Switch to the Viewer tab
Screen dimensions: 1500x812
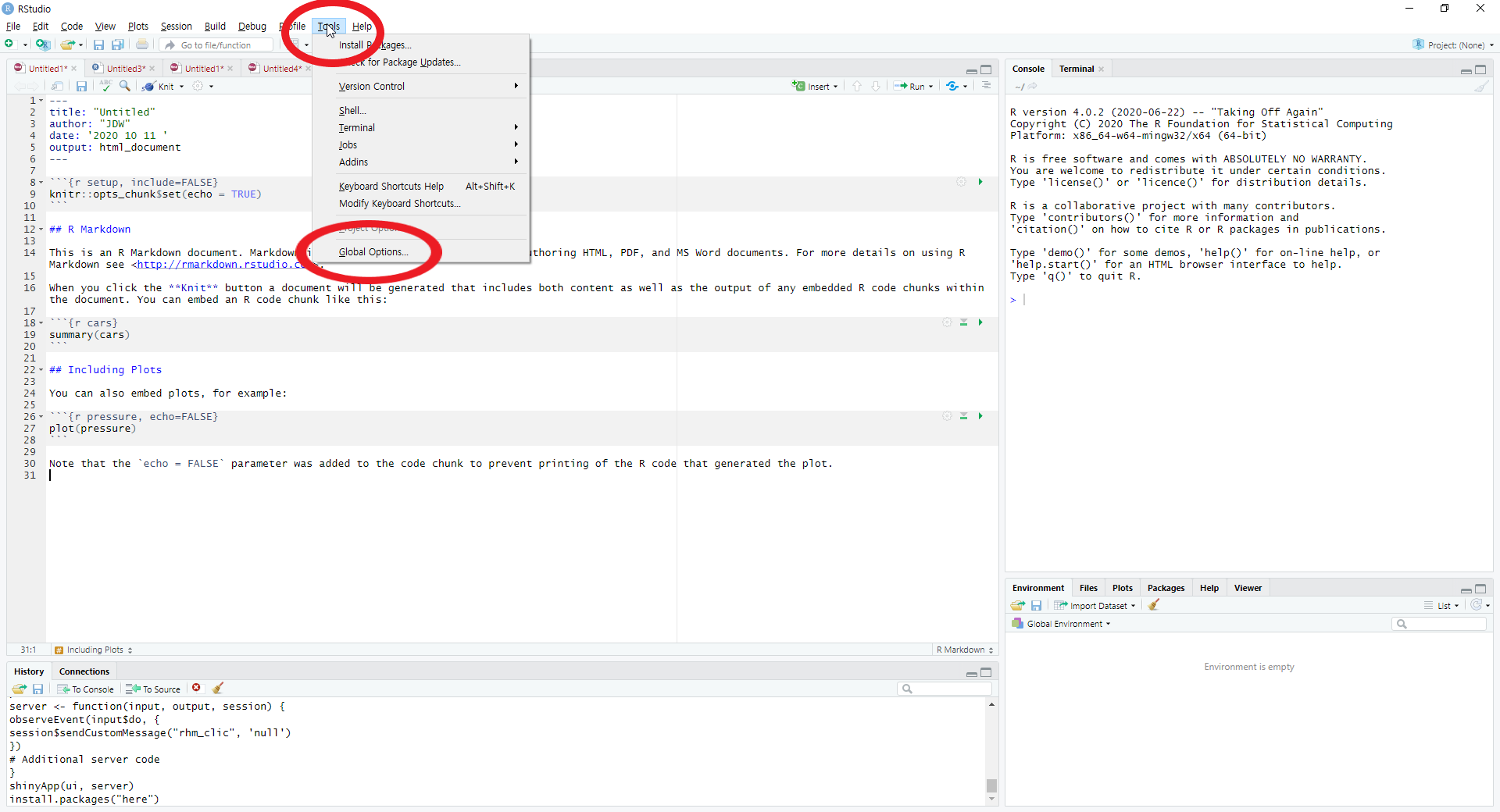tap(1248, 588)
